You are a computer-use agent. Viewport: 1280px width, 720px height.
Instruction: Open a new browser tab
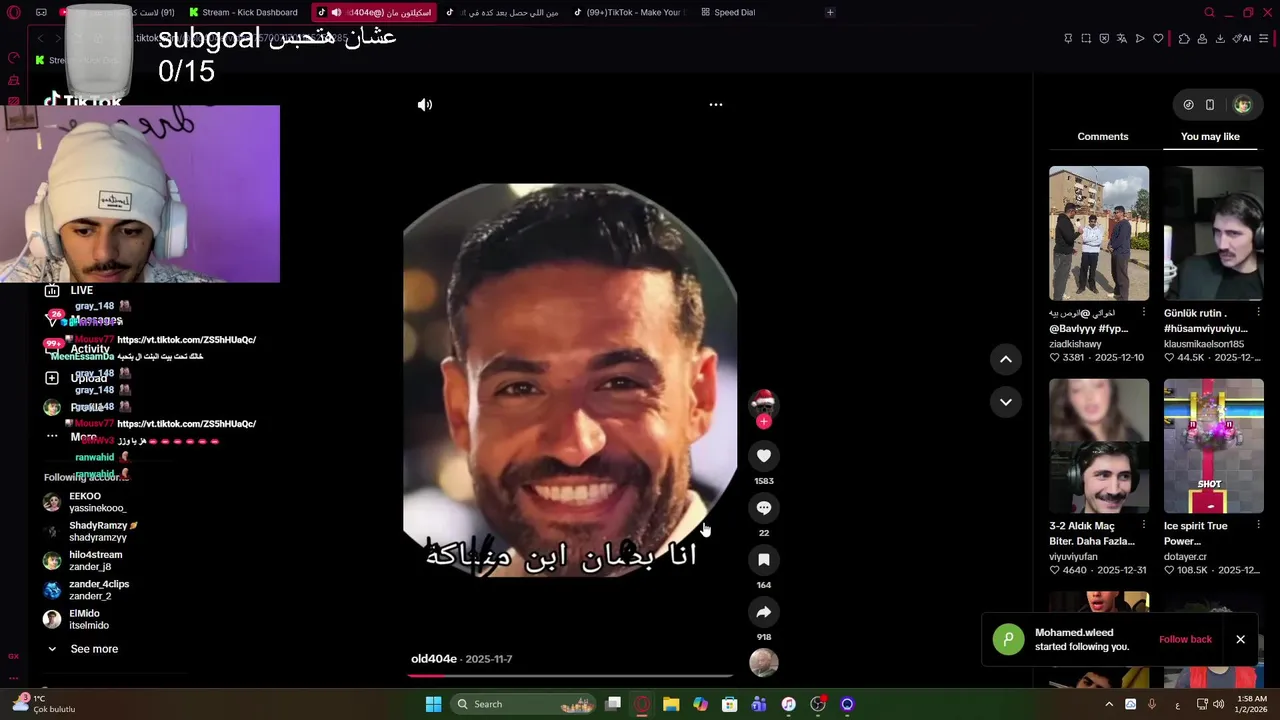830,12
